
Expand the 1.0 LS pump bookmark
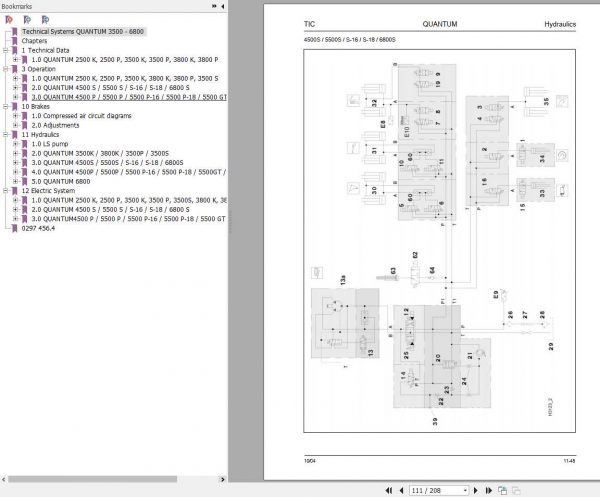tap(15, 144)
